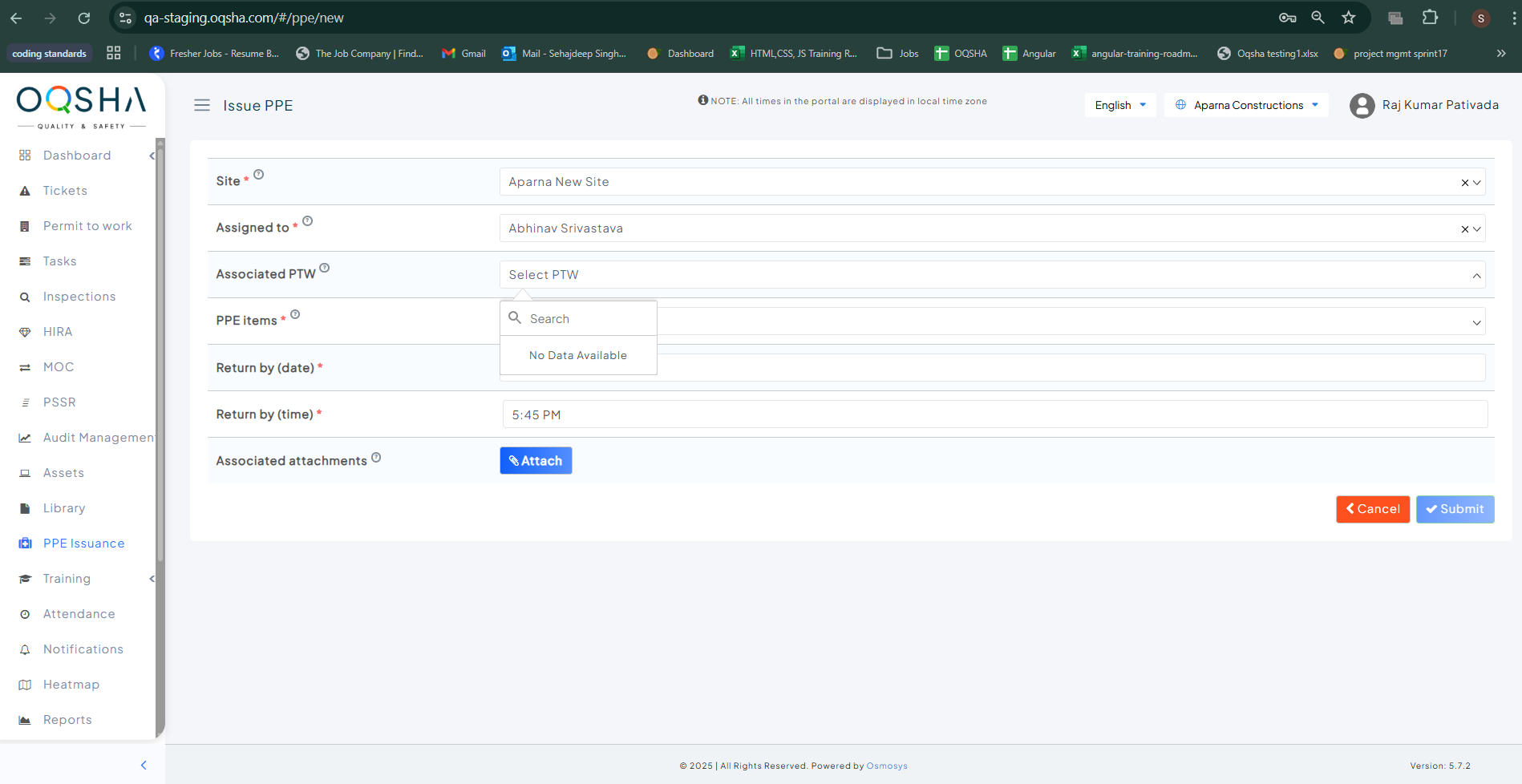Screen dimensions: 1522x784
Task: Collapse the sidebar using the bottom chevron
Action: coord(144,765)
